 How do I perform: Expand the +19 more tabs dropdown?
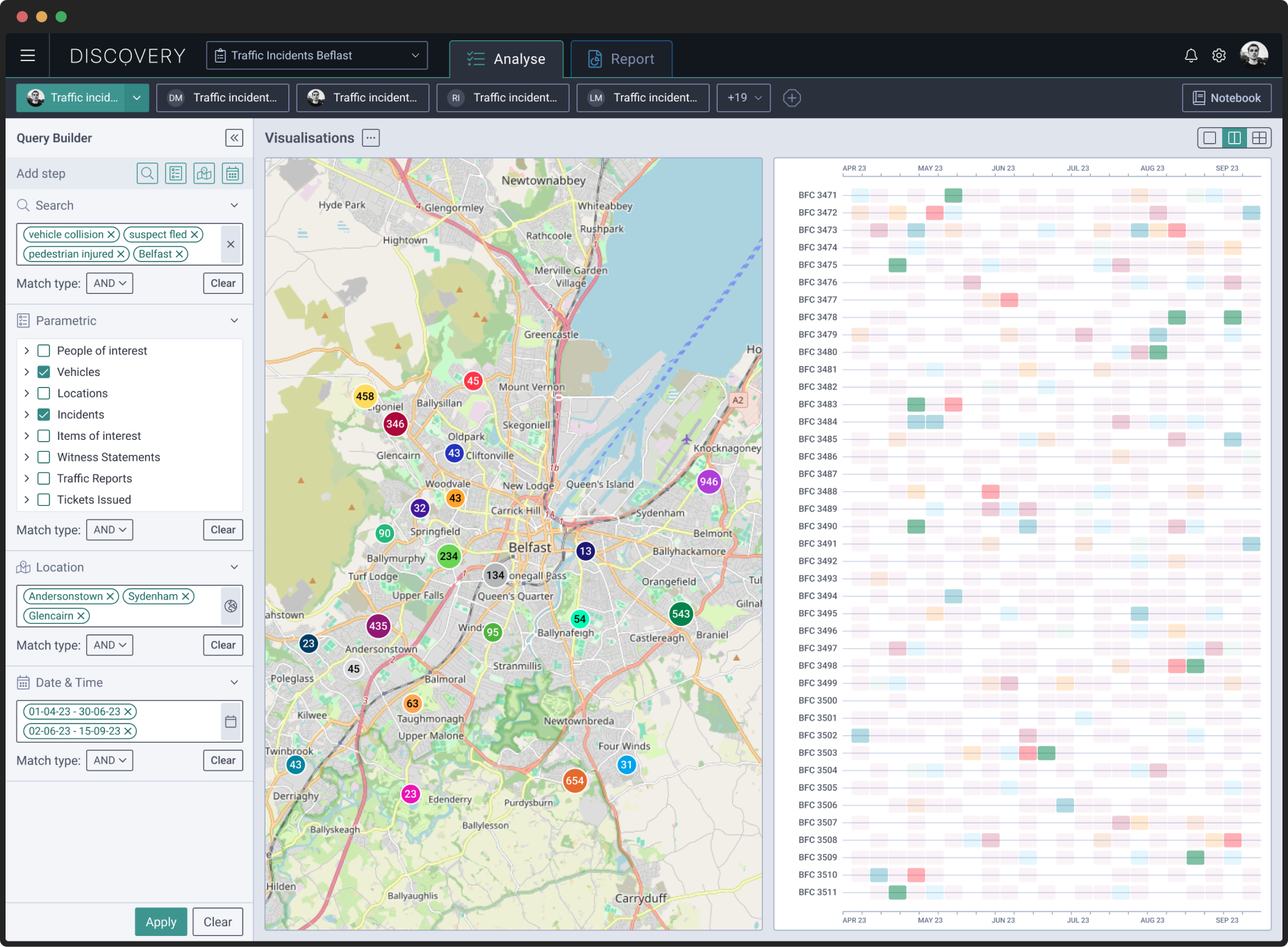click(744, 98)
